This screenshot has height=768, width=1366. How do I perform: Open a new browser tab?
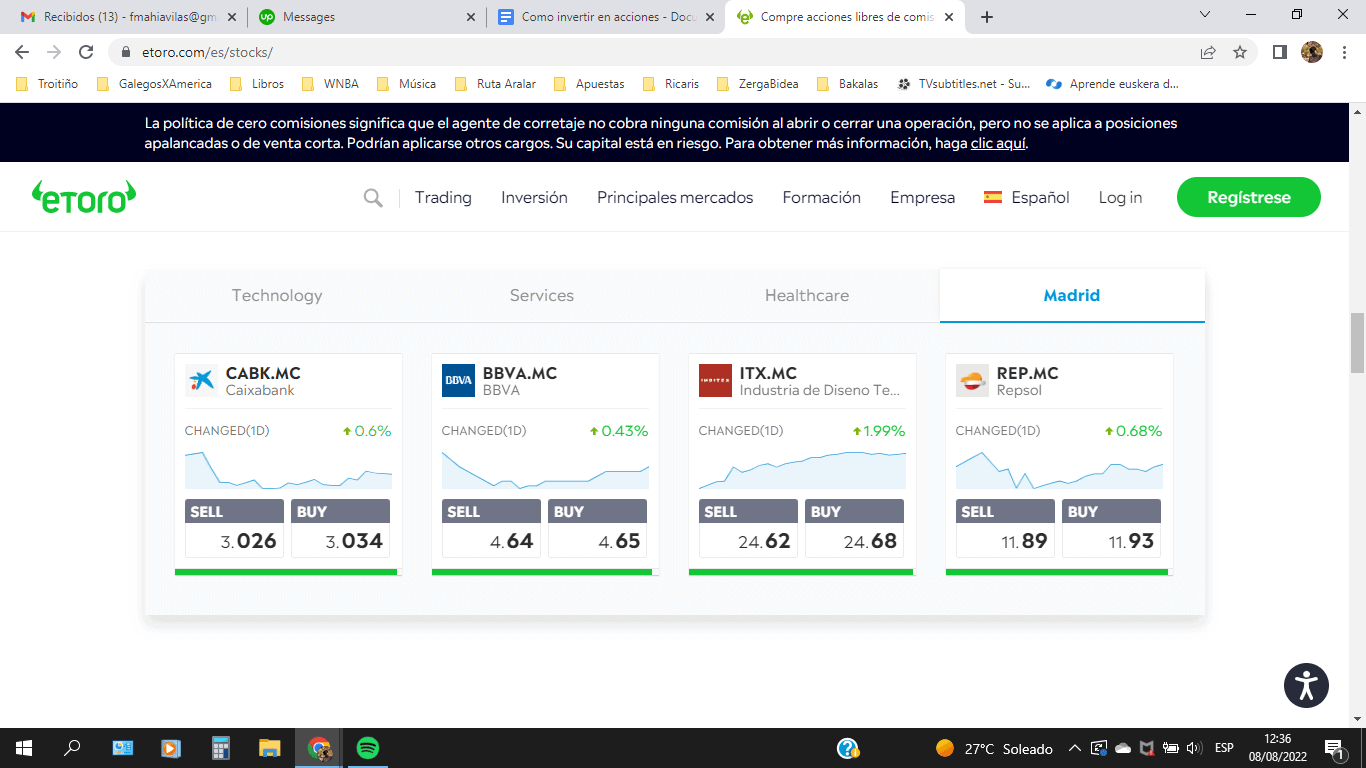pos(987,17)
